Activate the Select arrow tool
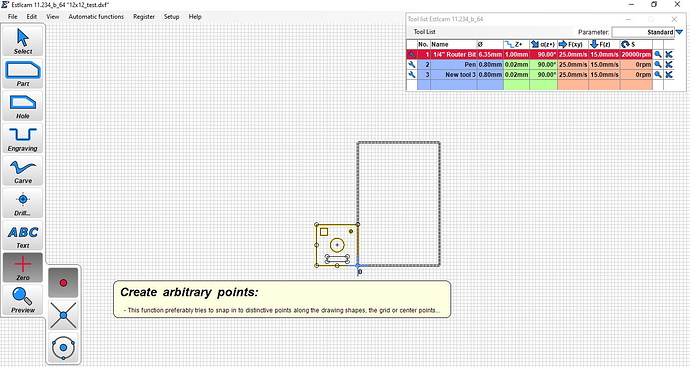The image size is (690, 367). (x=23, y=41)
